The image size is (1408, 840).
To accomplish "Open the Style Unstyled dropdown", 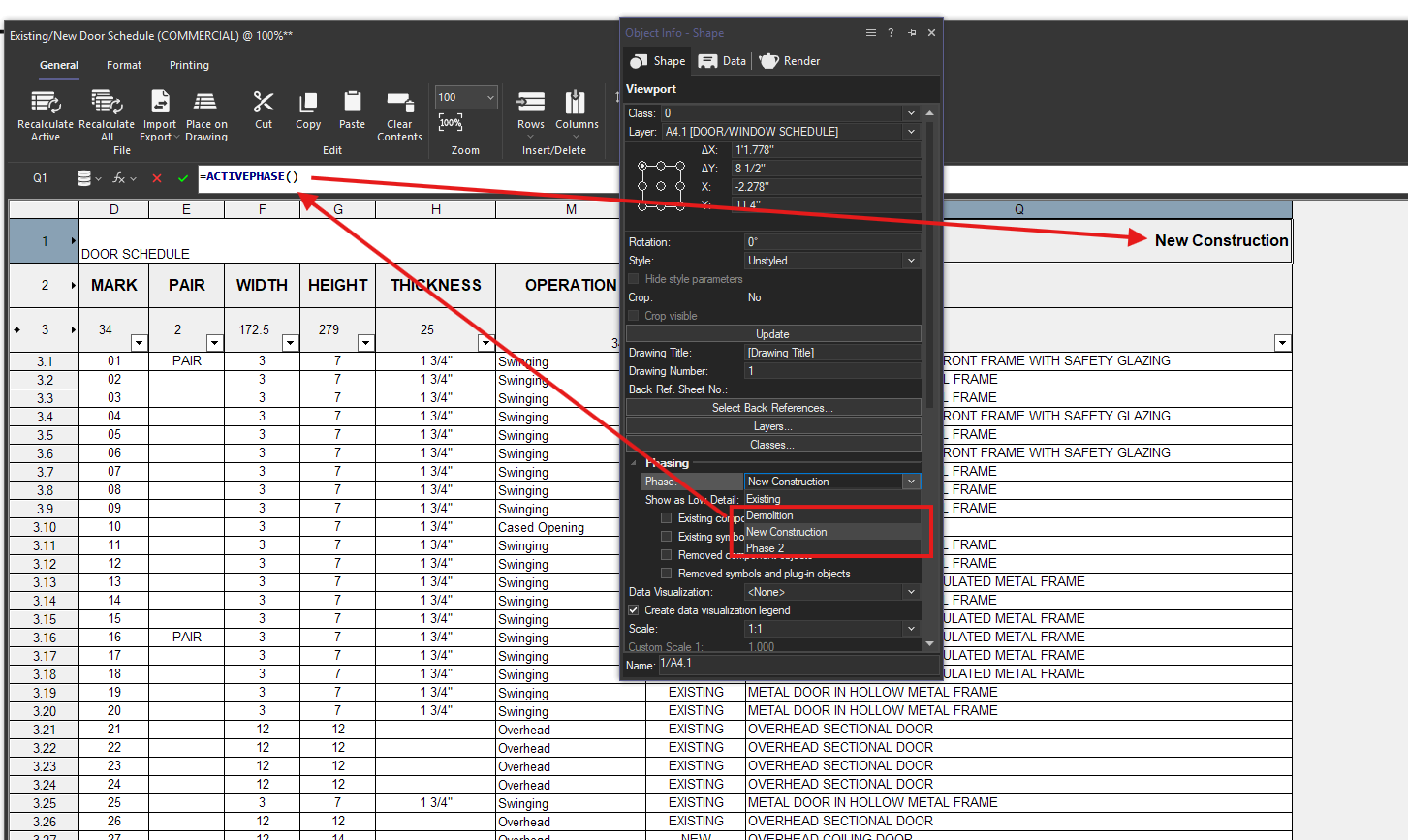I will pyautogui.click(x=910, y=261).
